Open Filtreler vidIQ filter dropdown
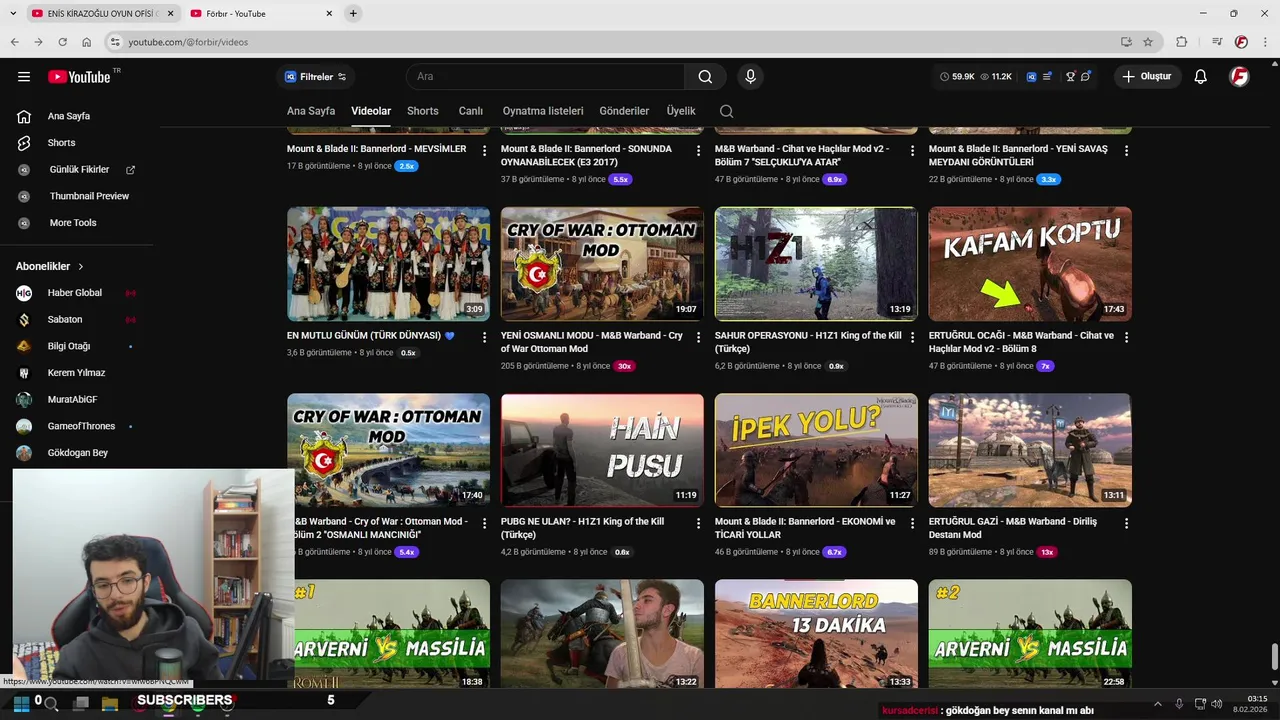 [316, 77]
